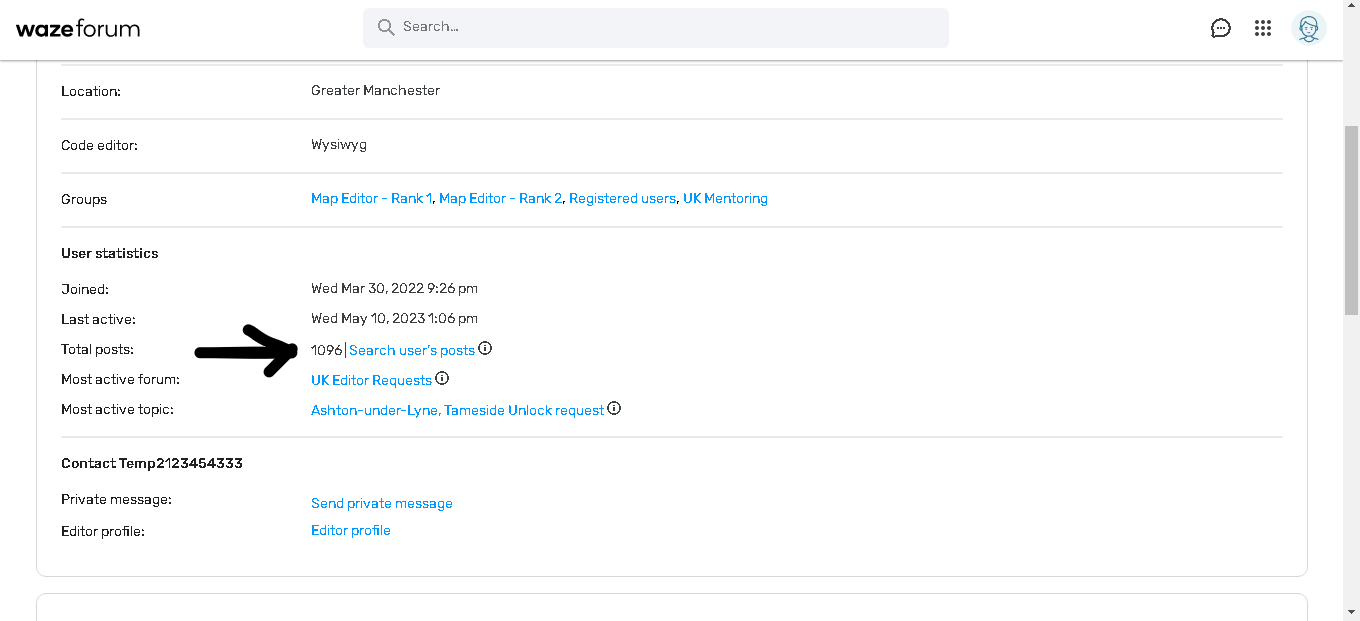Open the Registered users group
This screenshot has height=621, width=1360.
point(622,199)
